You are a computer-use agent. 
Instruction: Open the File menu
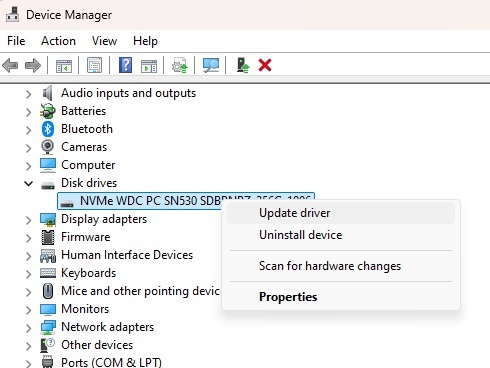pos(16,41)
